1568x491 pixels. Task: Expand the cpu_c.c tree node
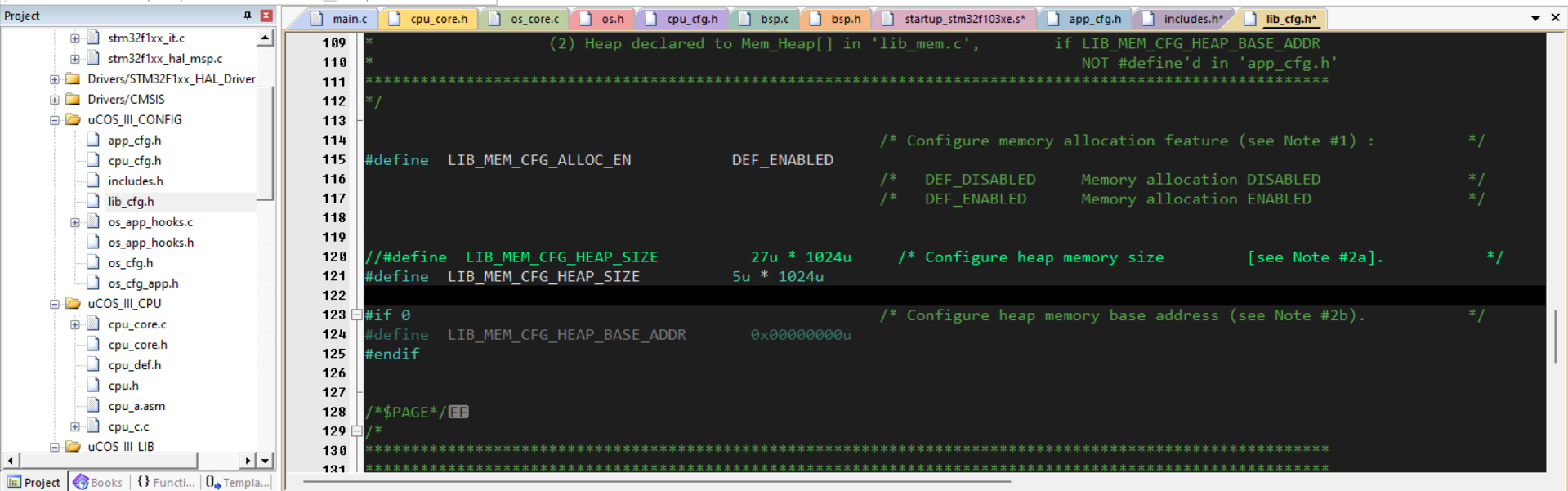[74, 426]
